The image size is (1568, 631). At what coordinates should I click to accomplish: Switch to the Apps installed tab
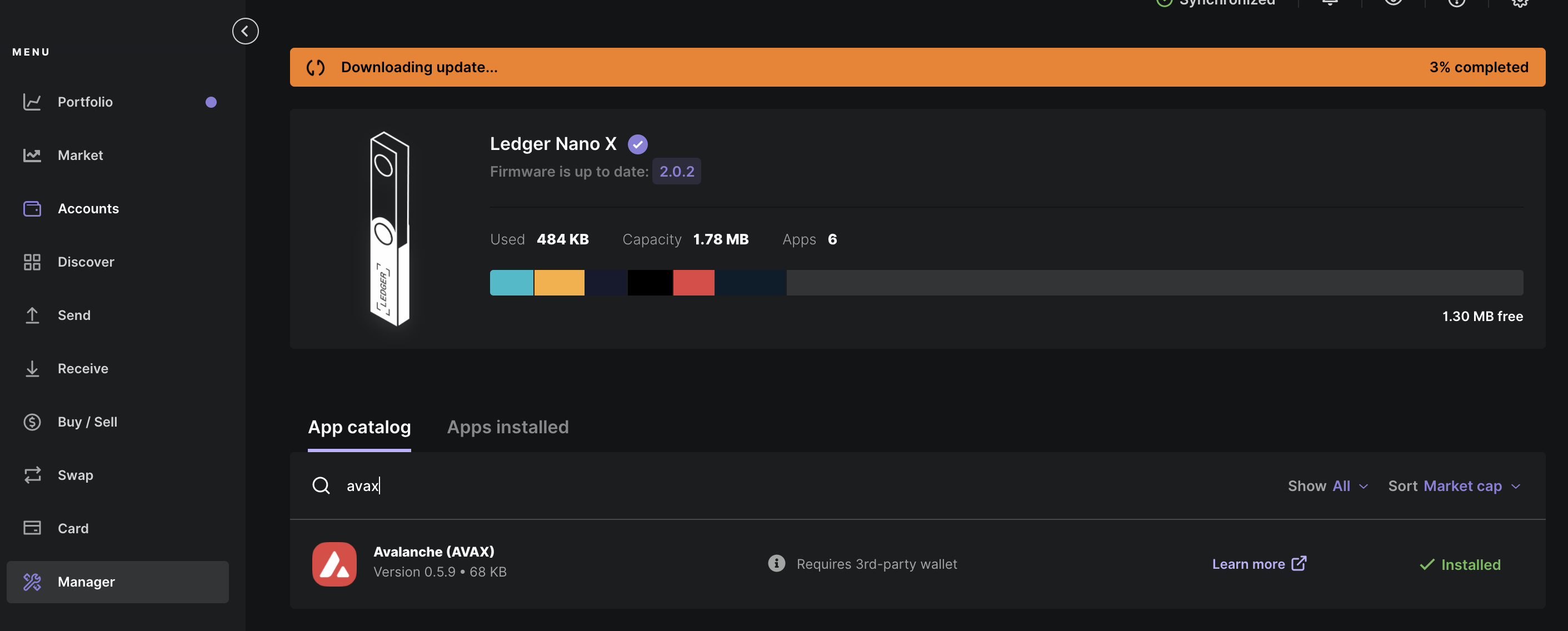(x=508, y=427)
